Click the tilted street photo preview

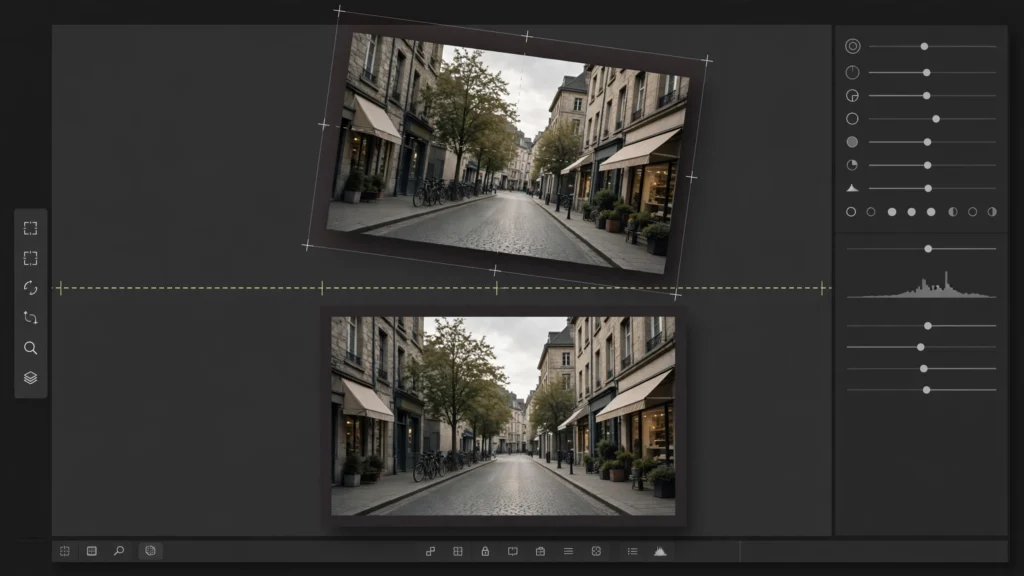[507, 153]
